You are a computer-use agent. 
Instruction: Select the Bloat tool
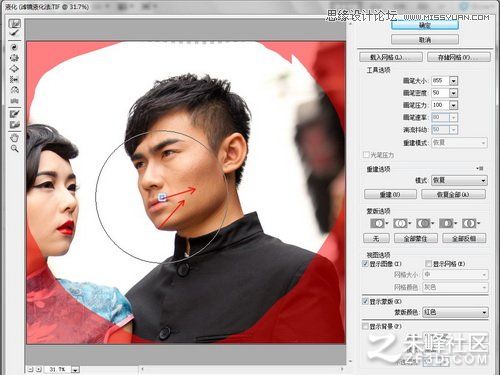coord(14,69)
